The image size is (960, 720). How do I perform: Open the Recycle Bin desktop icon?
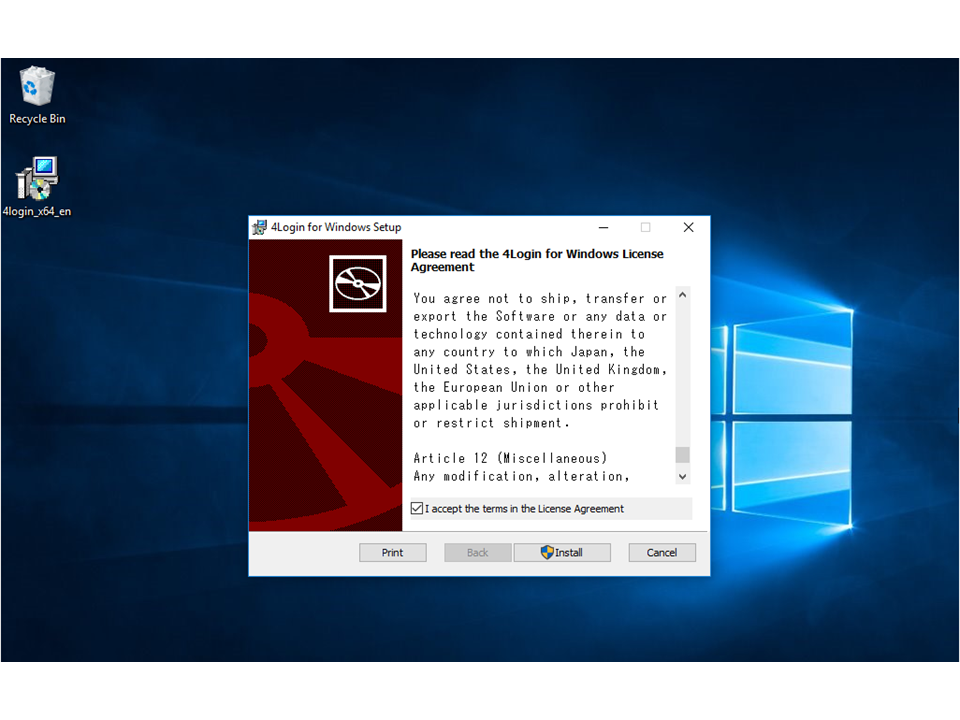(37, 96)
